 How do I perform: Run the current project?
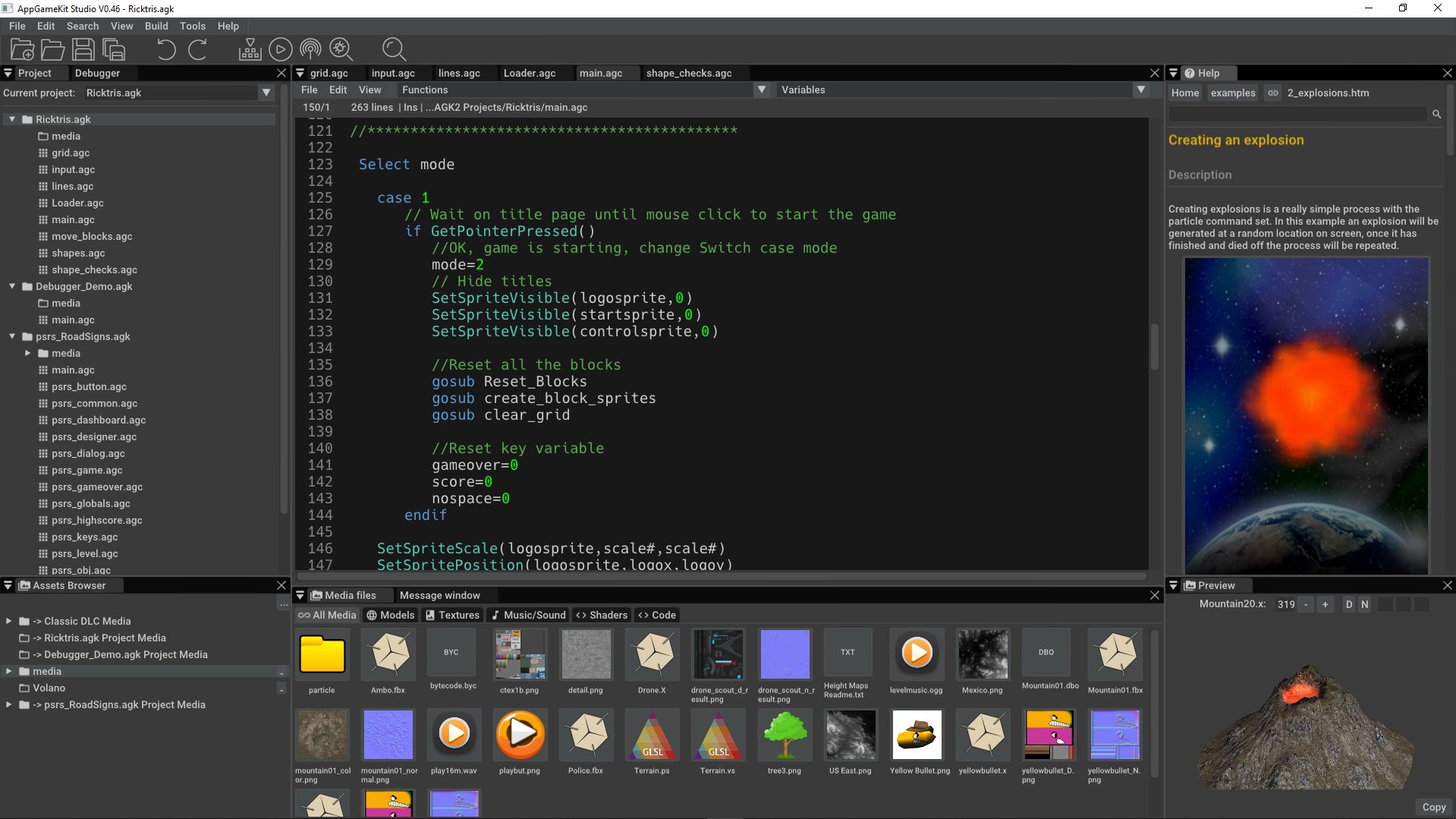[280, 49]
